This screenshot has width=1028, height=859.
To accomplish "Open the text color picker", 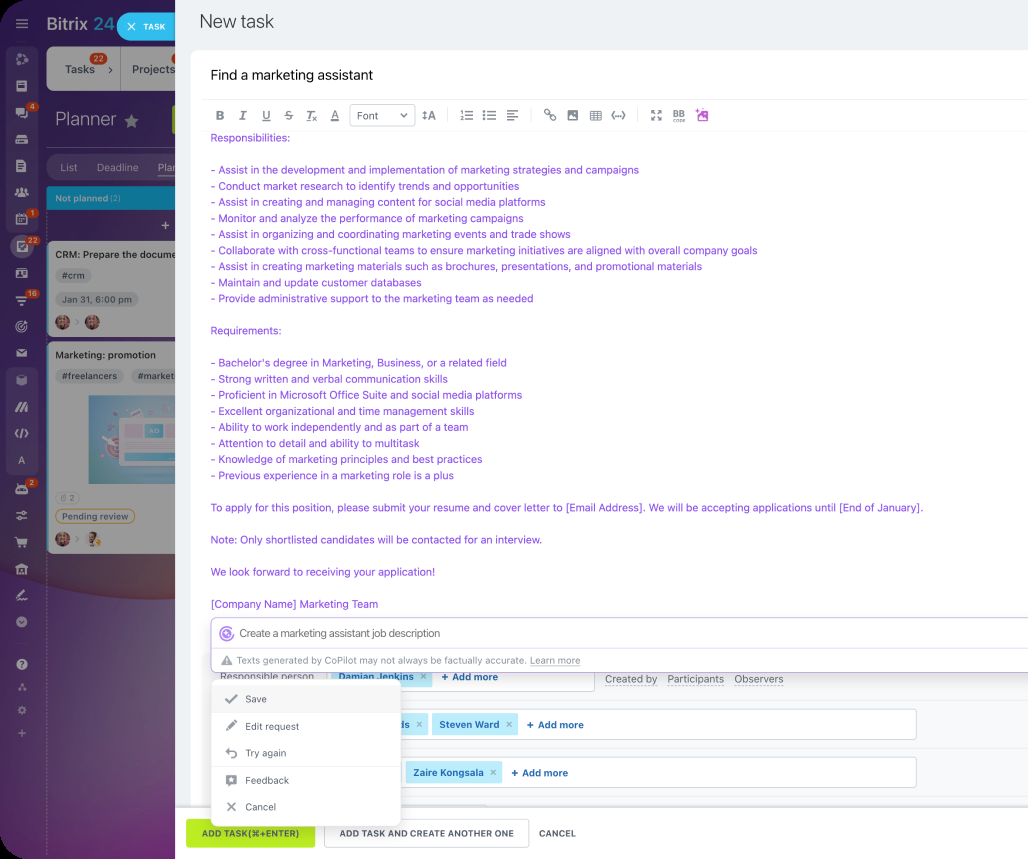I will click(335, 115).
